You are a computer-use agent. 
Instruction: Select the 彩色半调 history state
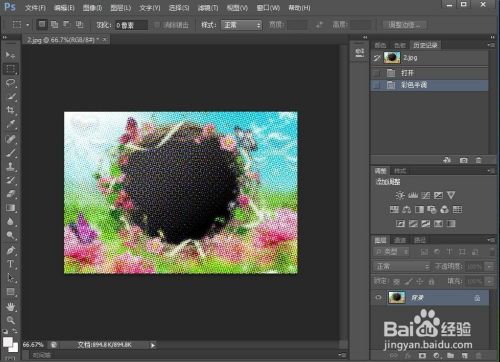point(430,85)
